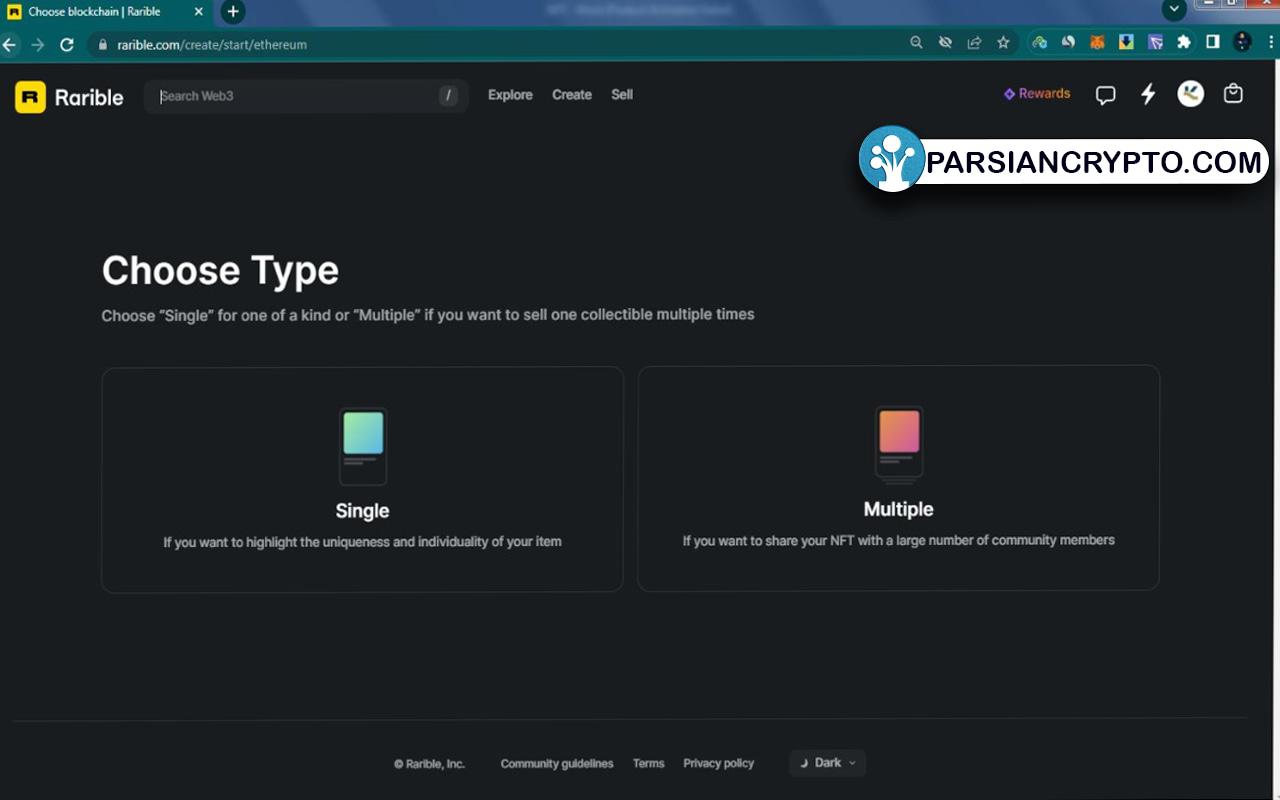
Task: Open the Explore menu
Action: (x=510, y=95)
